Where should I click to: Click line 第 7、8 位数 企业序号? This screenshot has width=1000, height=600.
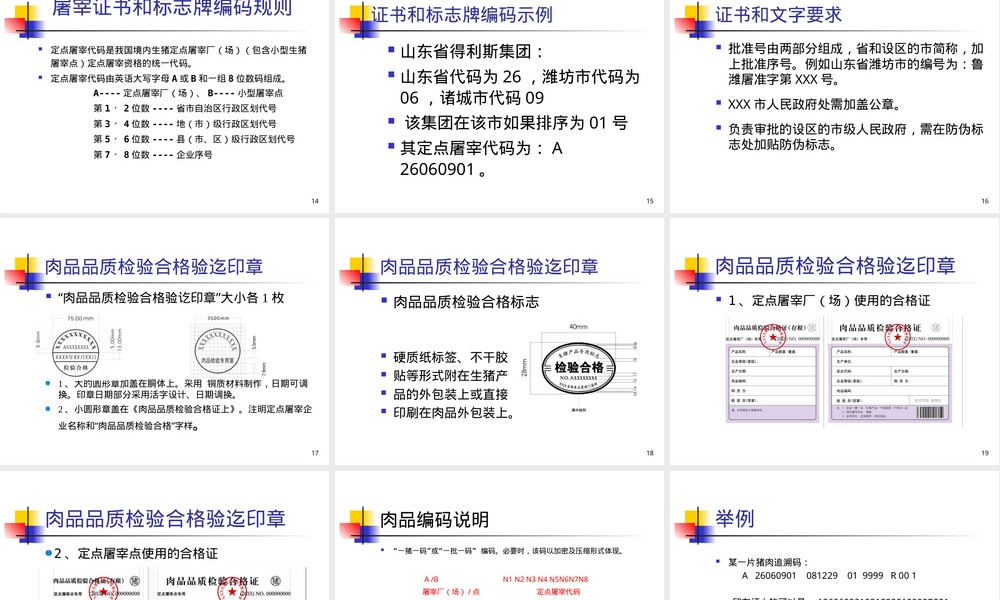153,154
